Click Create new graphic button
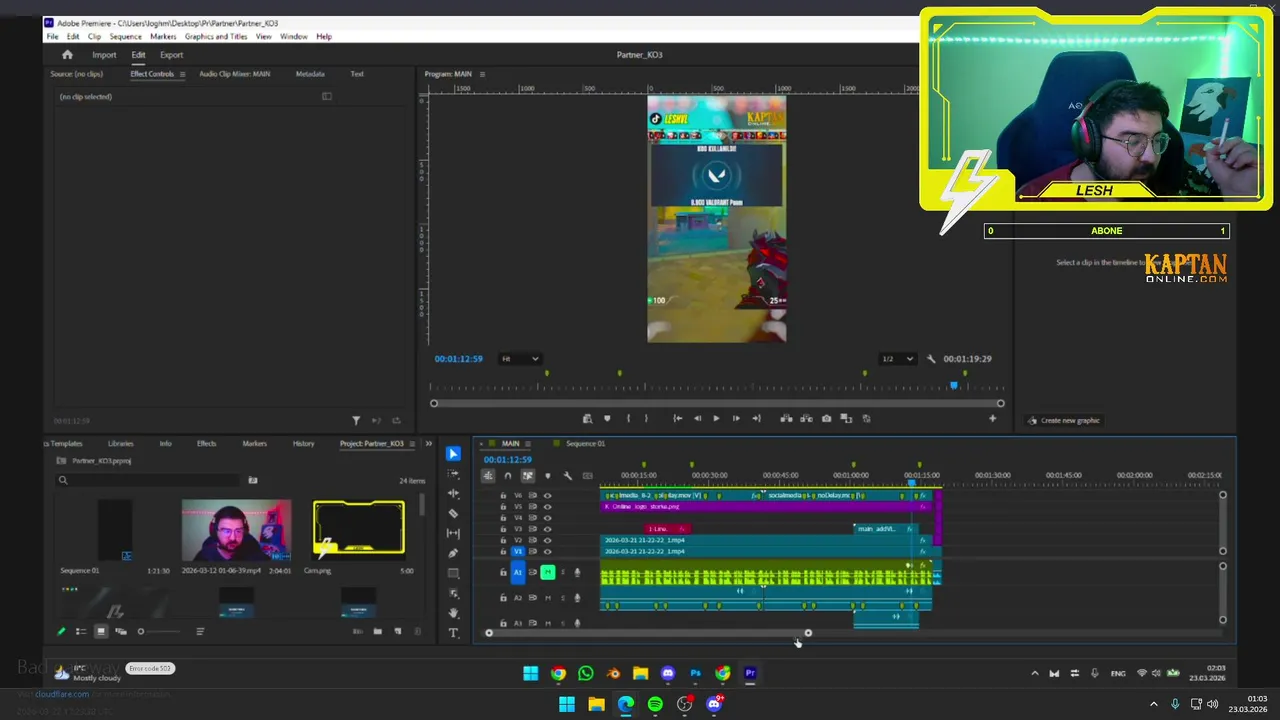The height and width of the screenshot is (720, 1280). (x=1064, y=421)
